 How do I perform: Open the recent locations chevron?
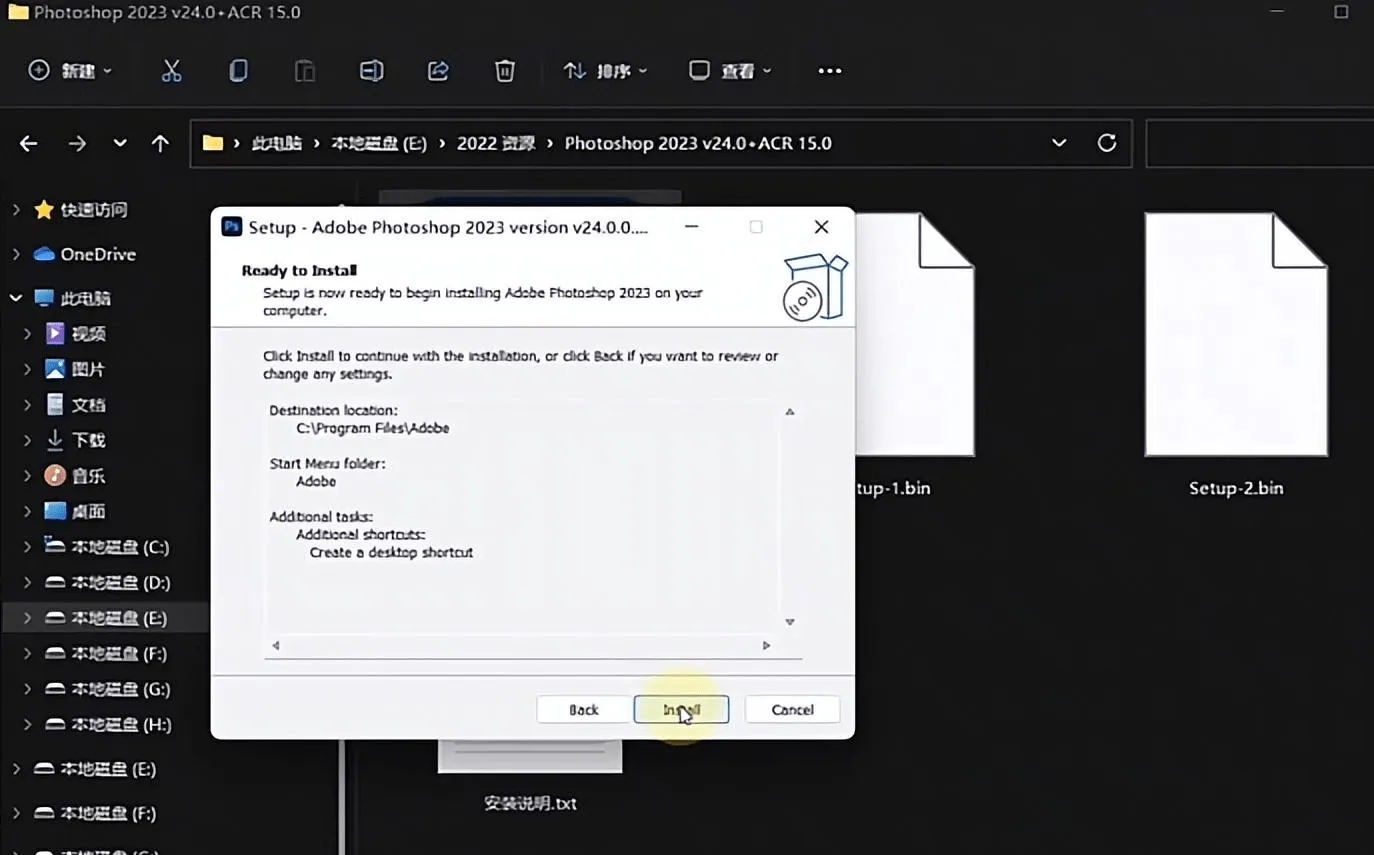pyautogui.click(x=120, y=143)
